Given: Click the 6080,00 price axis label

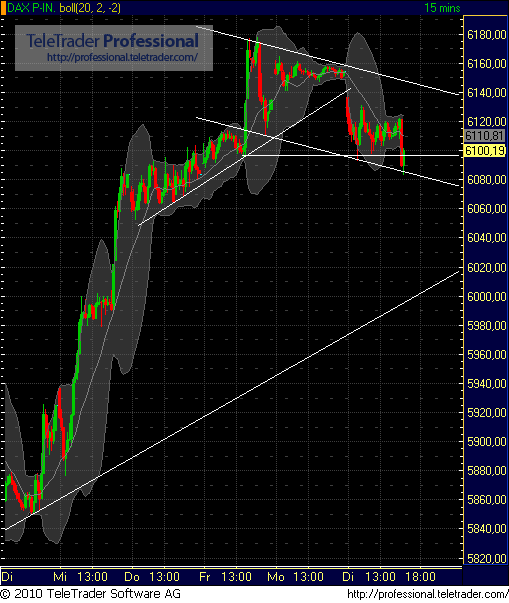Looking at the screenshot, I should click(486, 180).
